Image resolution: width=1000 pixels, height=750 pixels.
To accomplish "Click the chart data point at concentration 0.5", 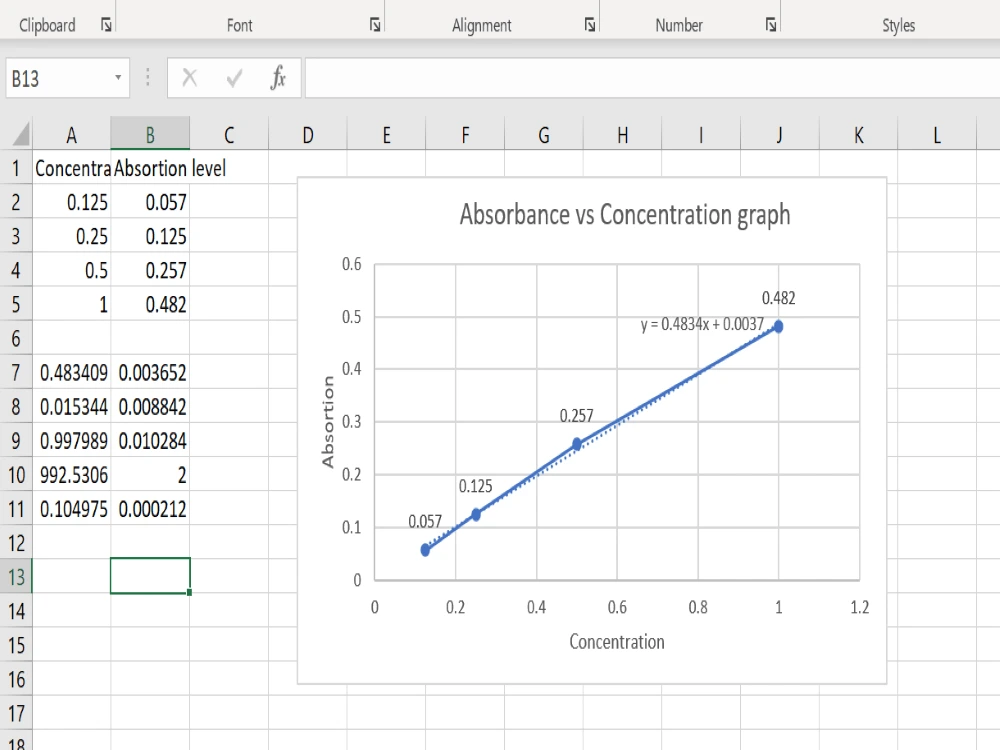I will pyautogui.click(x=577, y=444).
